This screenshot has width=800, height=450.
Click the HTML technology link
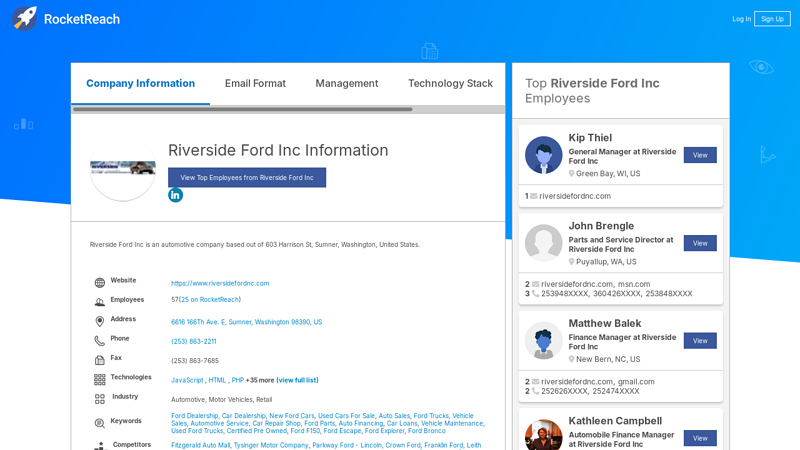(217, 380)
